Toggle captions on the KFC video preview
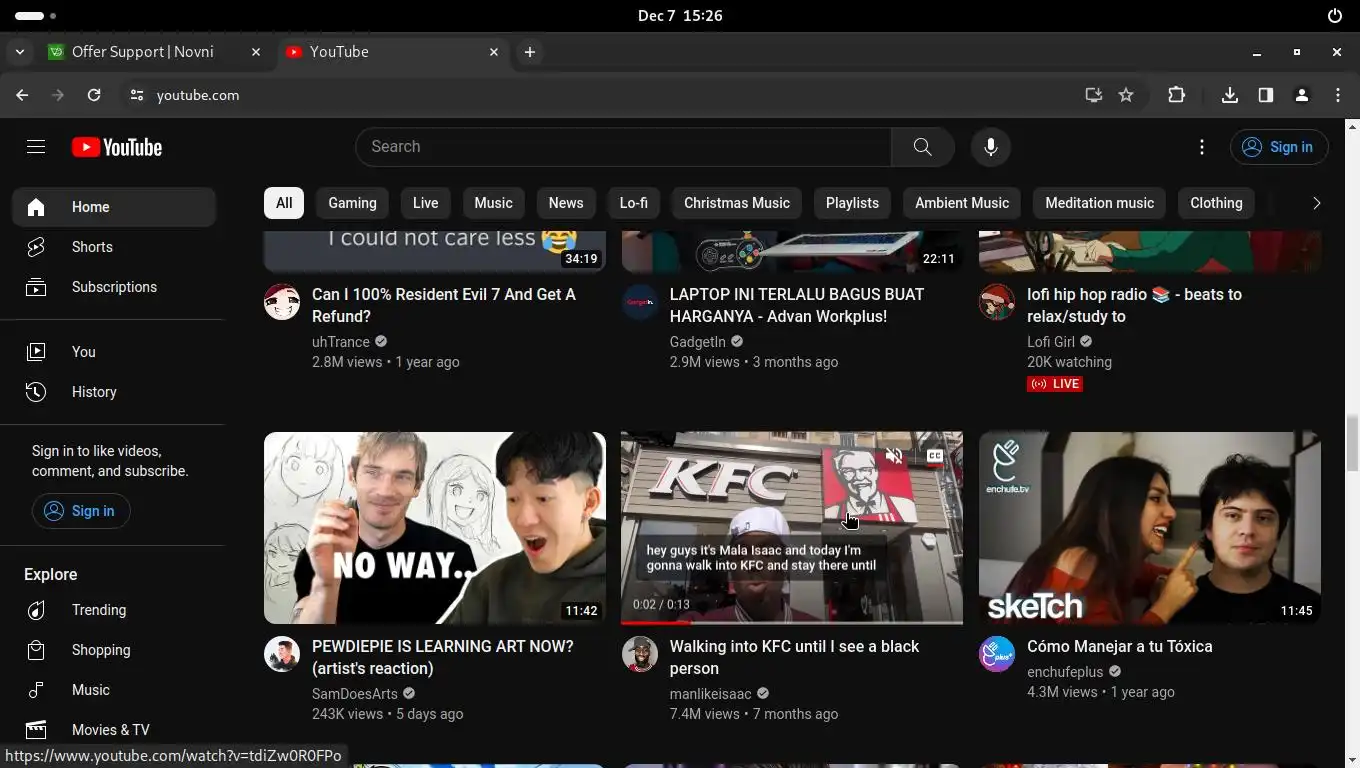1360x768 pixels. tap(935, 456)
